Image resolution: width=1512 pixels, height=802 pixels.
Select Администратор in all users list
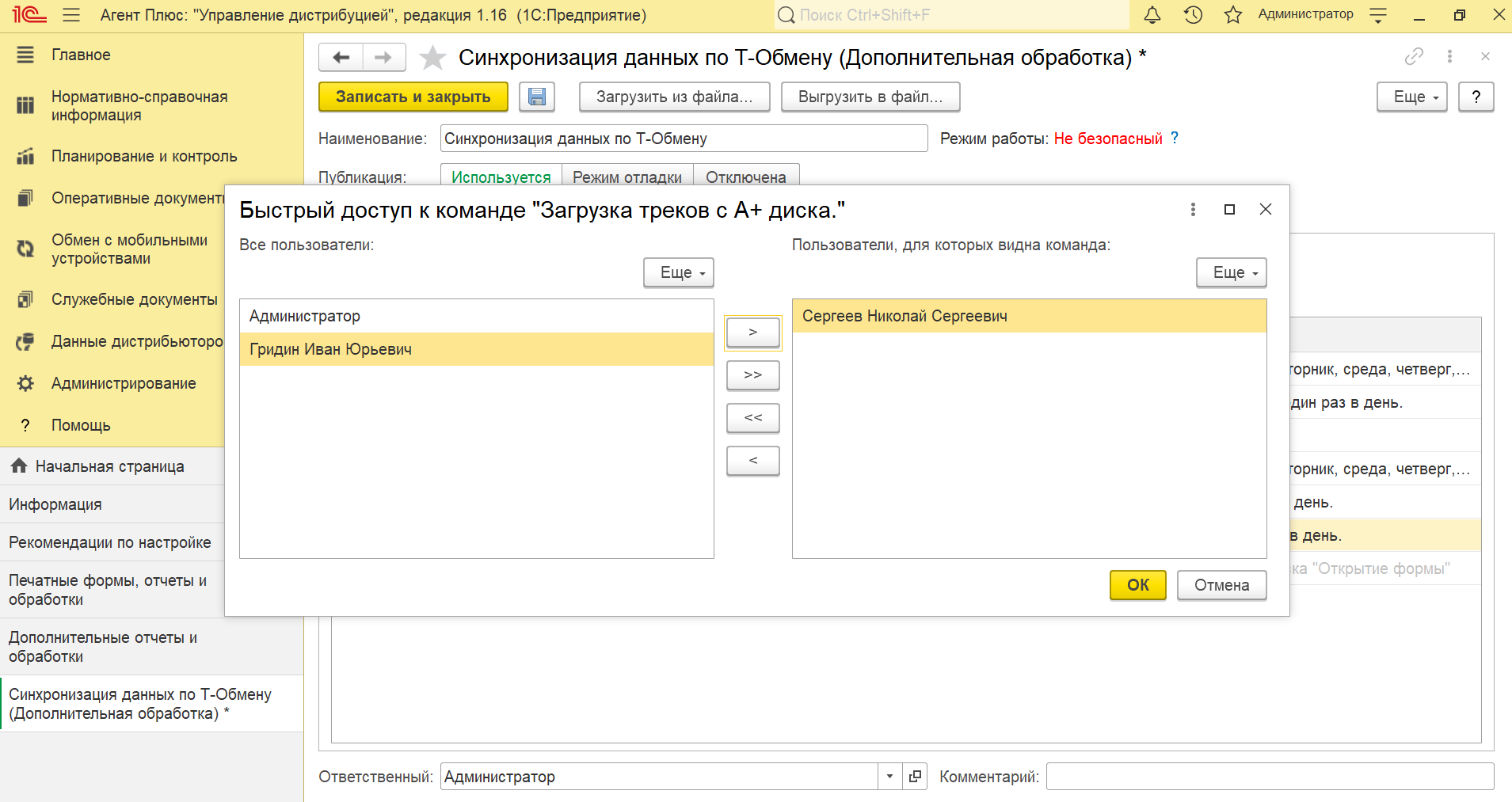pos(477,316)
